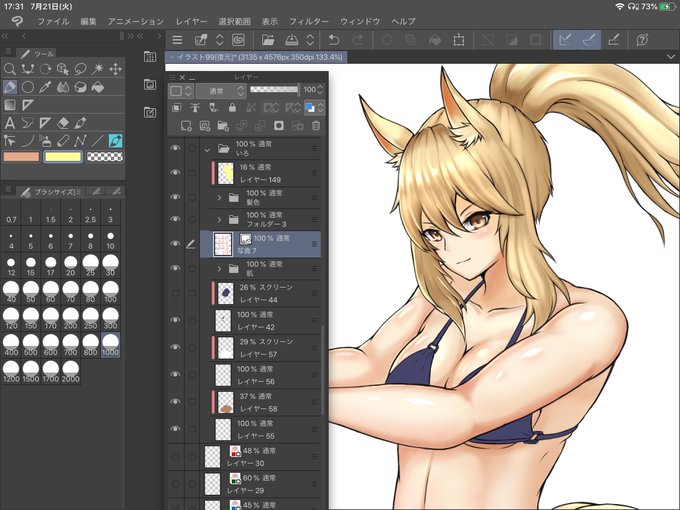680x510 pixels.
Task: Select the Zoom magnifier tool
Action: (10, 69)
